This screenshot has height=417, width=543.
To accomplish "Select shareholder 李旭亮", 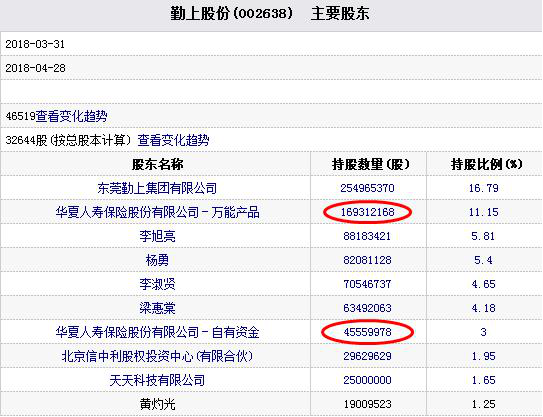I will coord(157,236).
